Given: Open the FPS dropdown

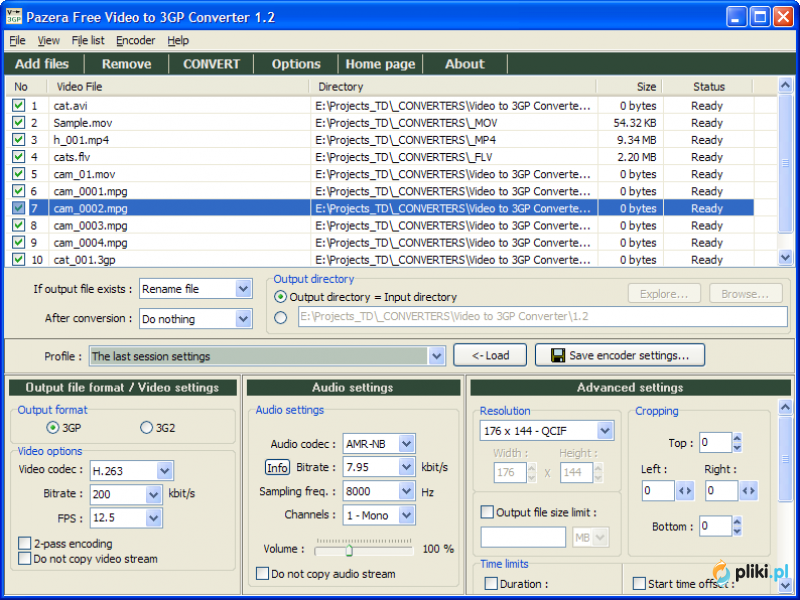Looking at the screenshot, I should 153,518.
